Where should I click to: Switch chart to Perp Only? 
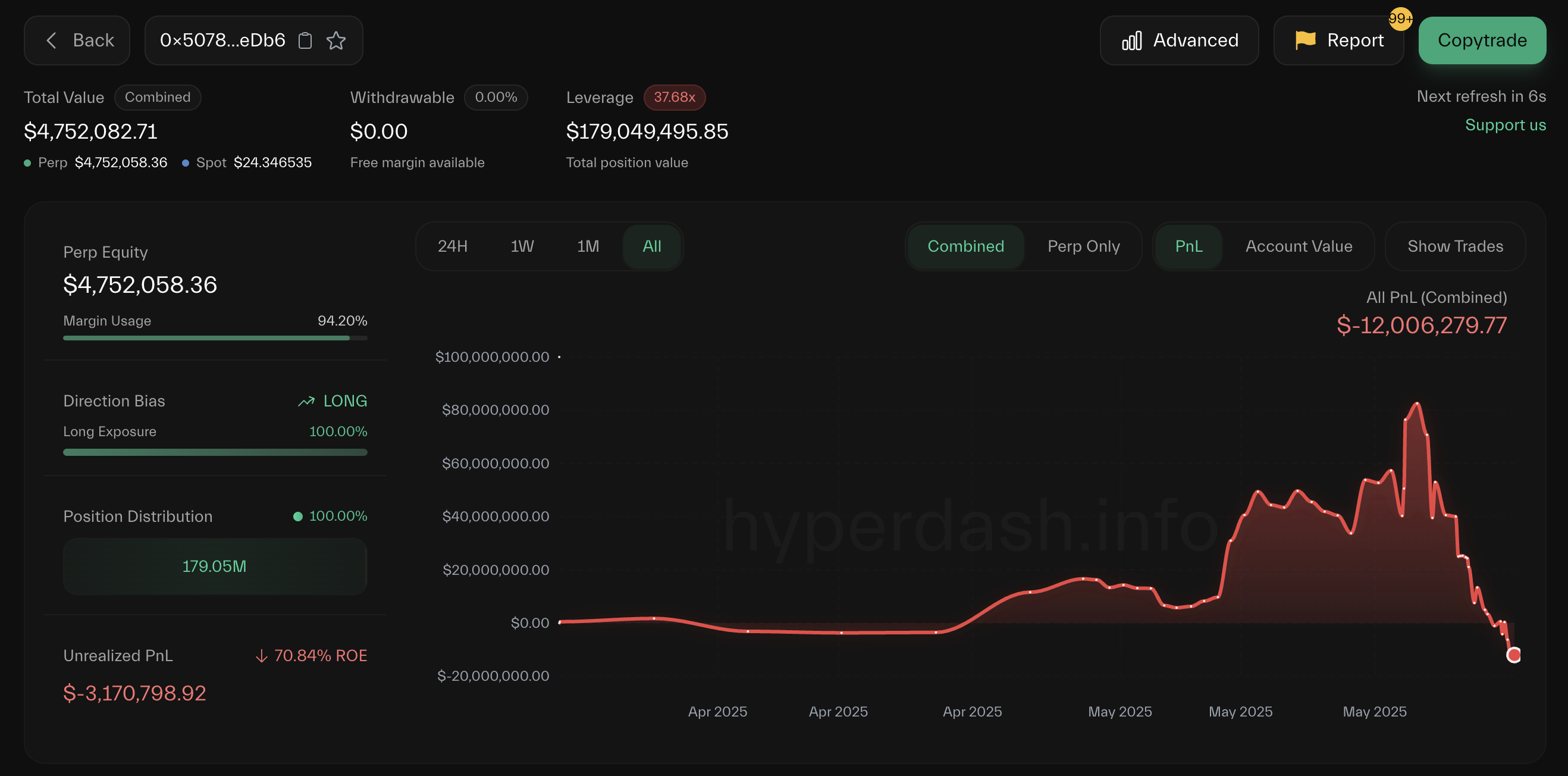click(x=1083, y=246)
